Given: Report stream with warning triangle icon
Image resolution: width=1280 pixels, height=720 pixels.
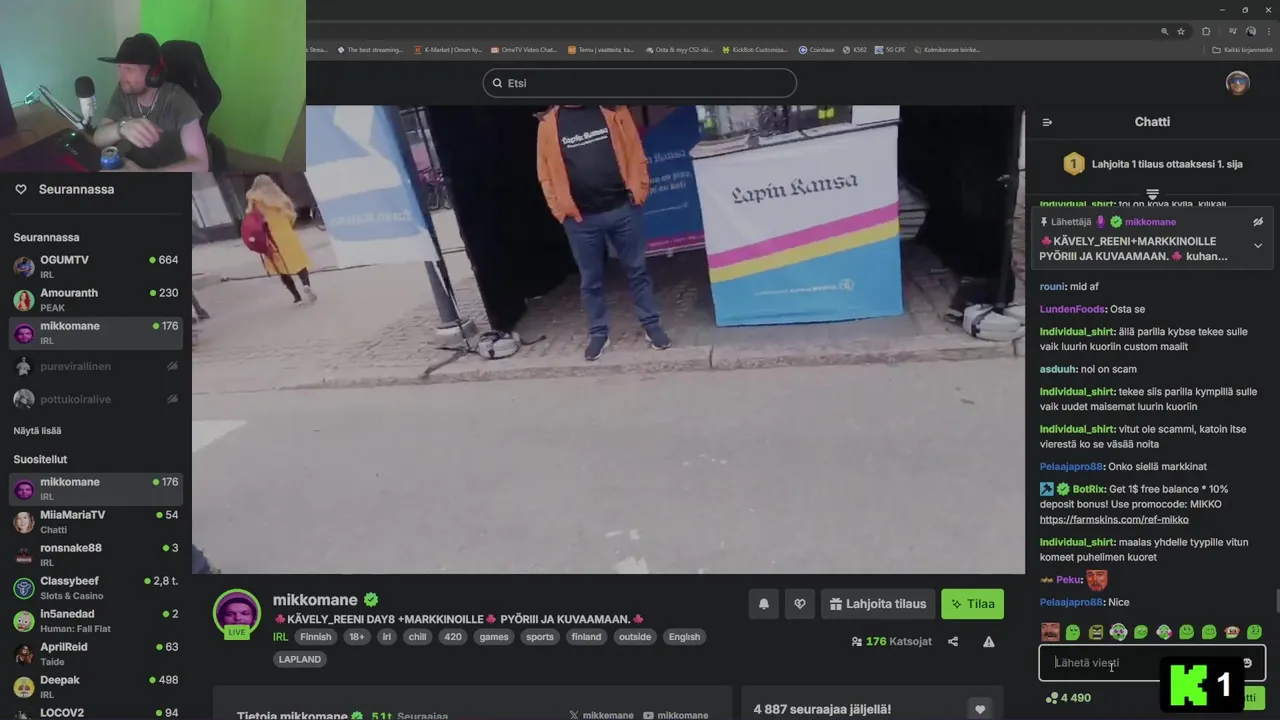Looking at the screenshot, I should tap(988, 642).
